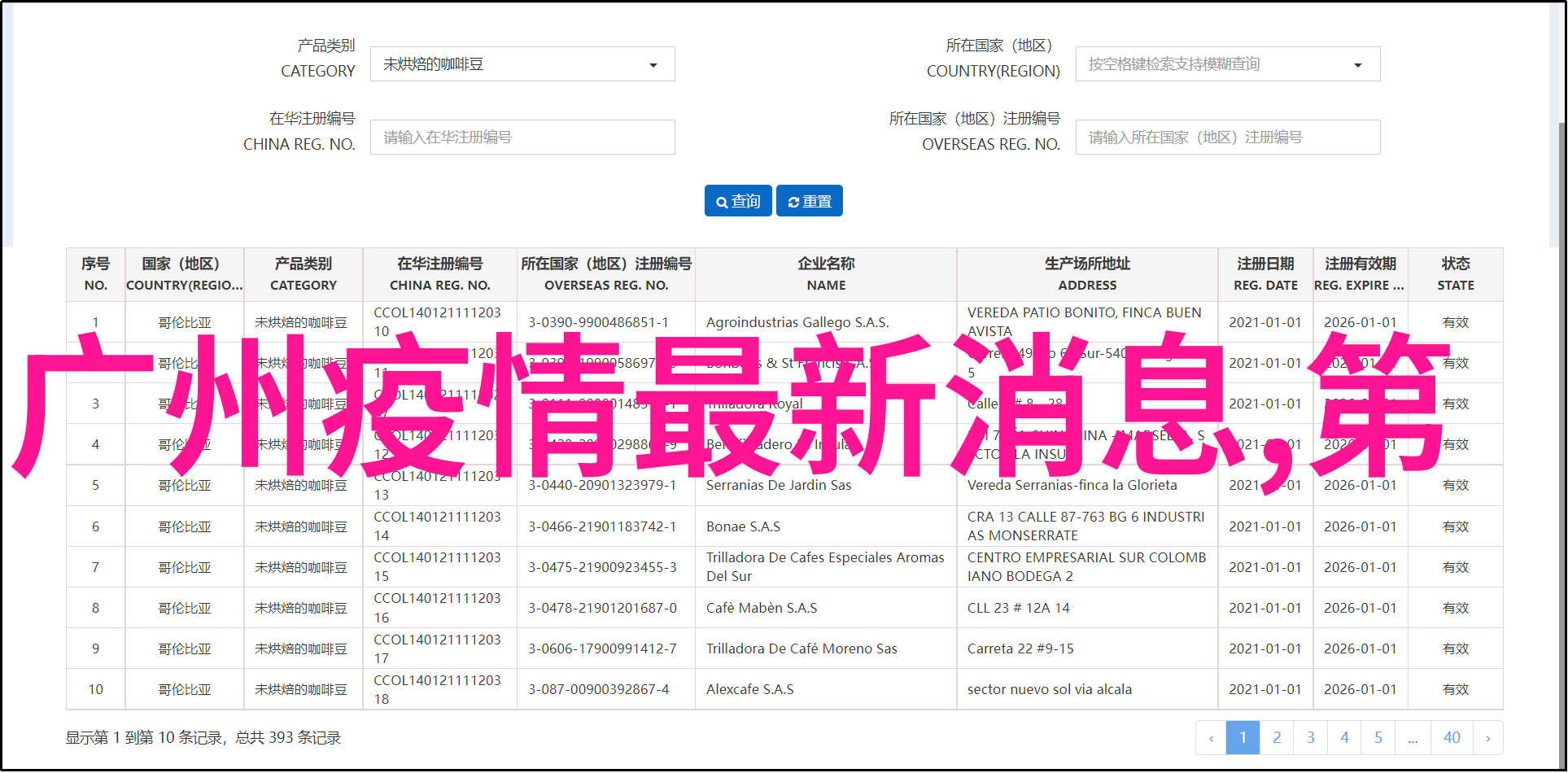Click address sector nuevo sol via alcala
Image resolution: width=1568 pixels, height=773 pixels.
[1050, 689]
